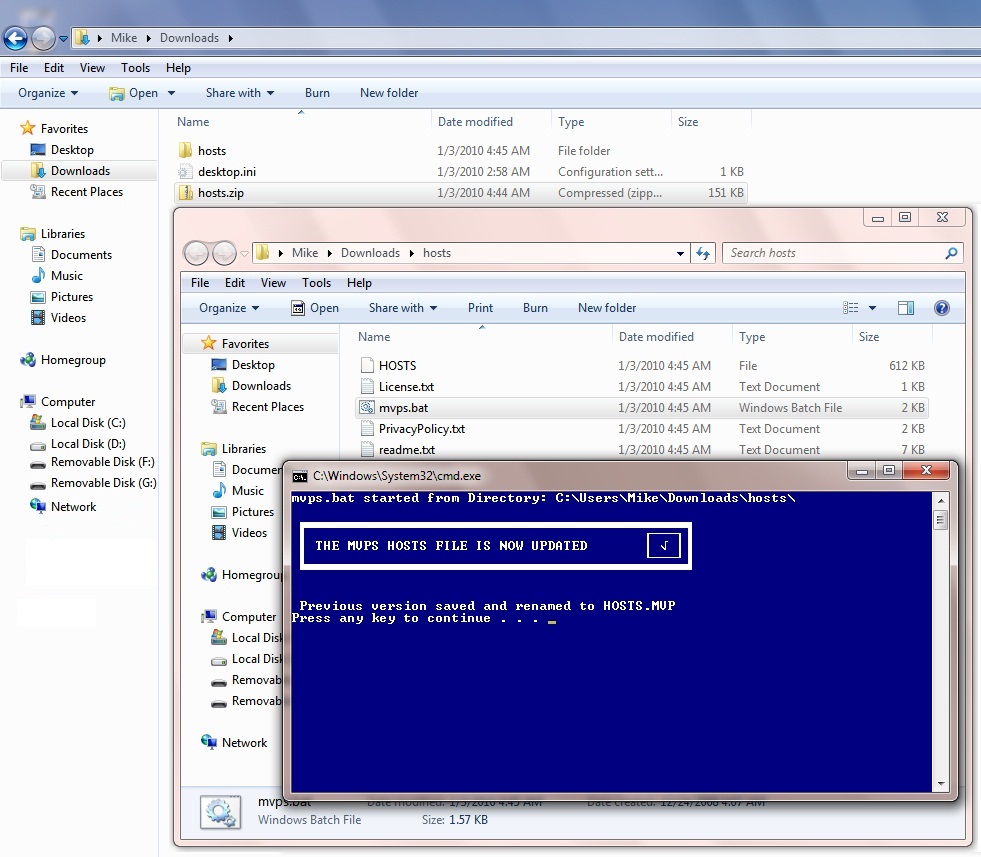Click the New folder button
Screen dimensions: 981x857
coord(606,308)
